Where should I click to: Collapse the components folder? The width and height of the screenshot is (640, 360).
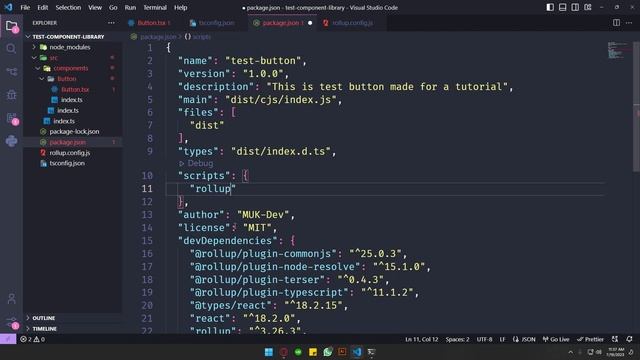coord(38,68)
